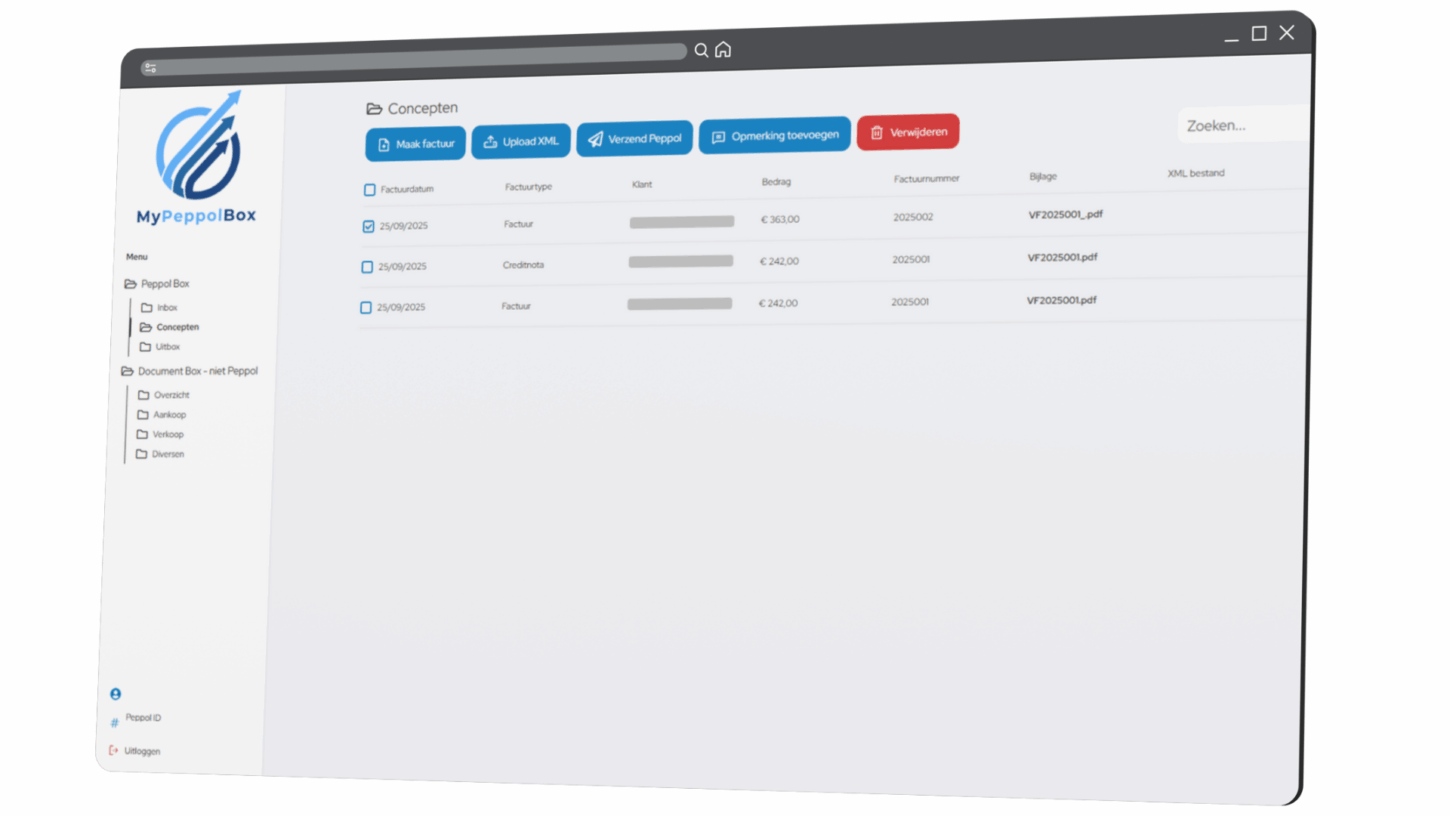Collapse the Peppol Box folder tree
1450x816 pixels.
131,284
